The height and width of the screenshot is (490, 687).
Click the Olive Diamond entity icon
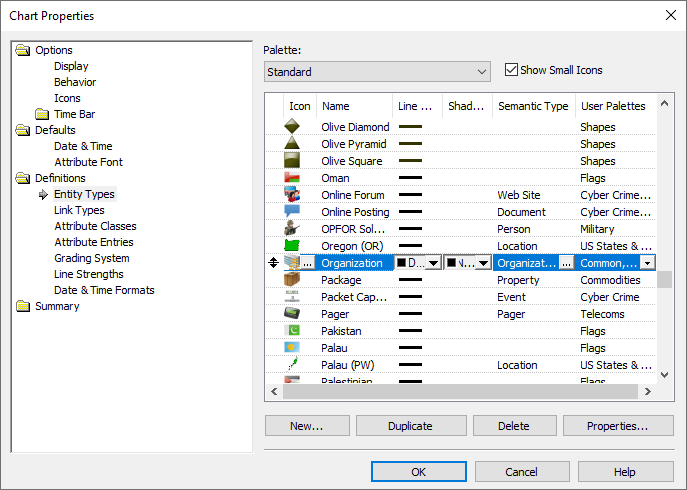(292, 127)
